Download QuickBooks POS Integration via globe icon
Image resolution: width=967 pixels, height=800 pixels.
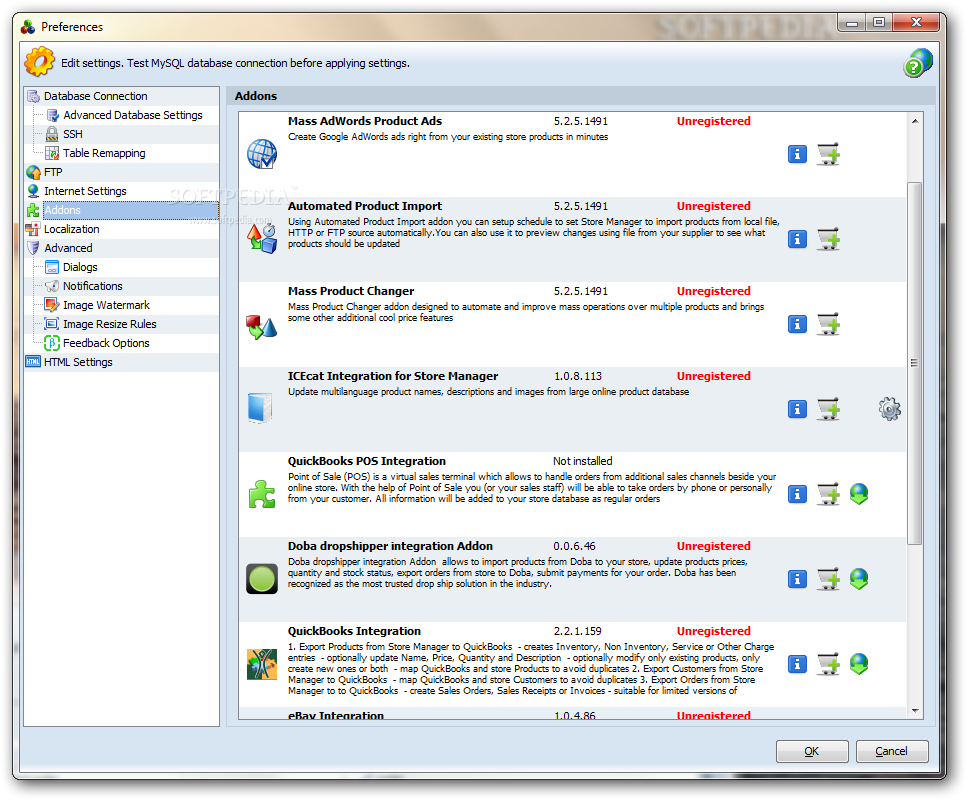click(858, 495)
